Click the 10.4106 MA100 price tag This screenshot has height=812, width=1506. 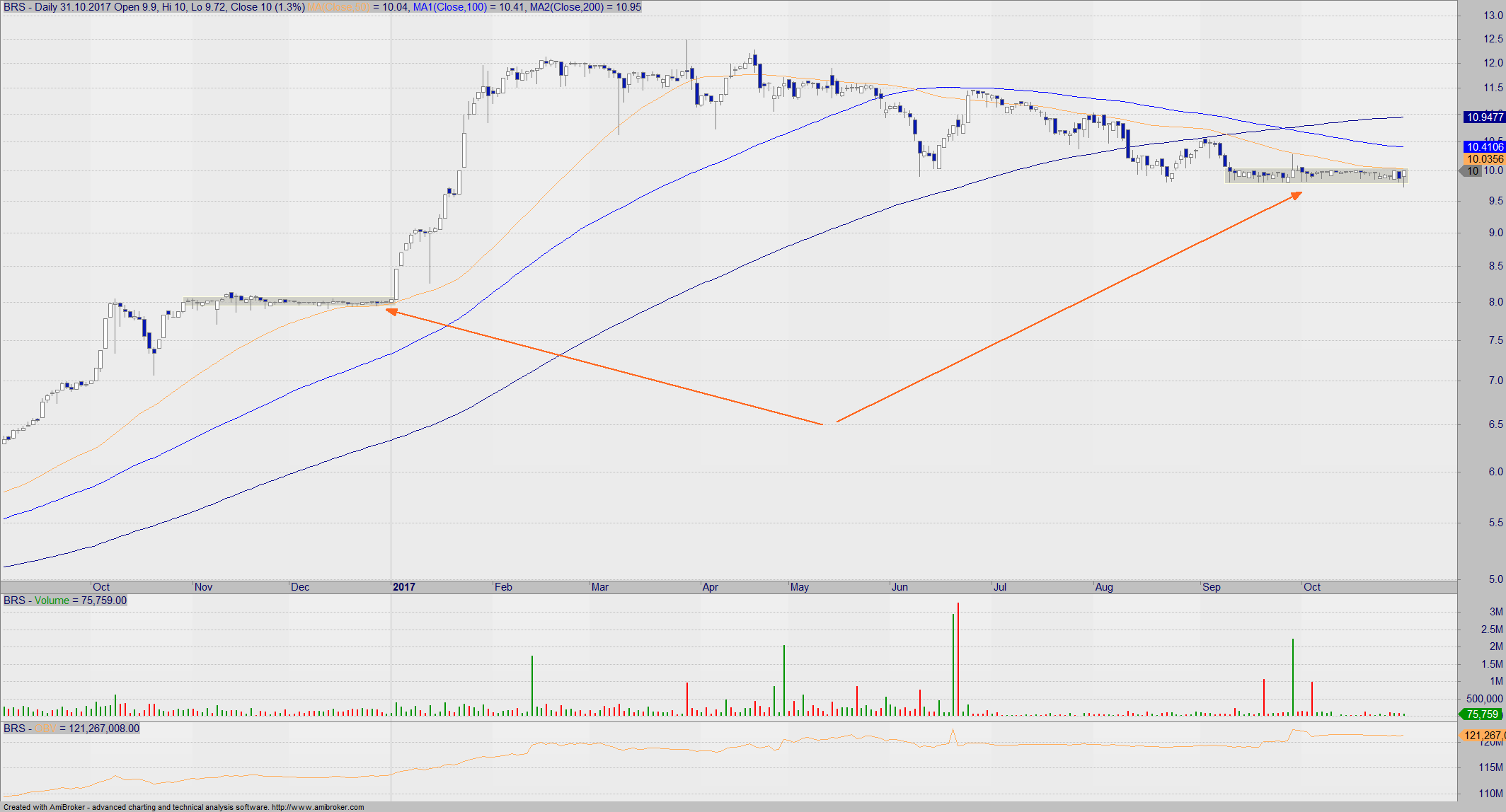[1484, 147]
